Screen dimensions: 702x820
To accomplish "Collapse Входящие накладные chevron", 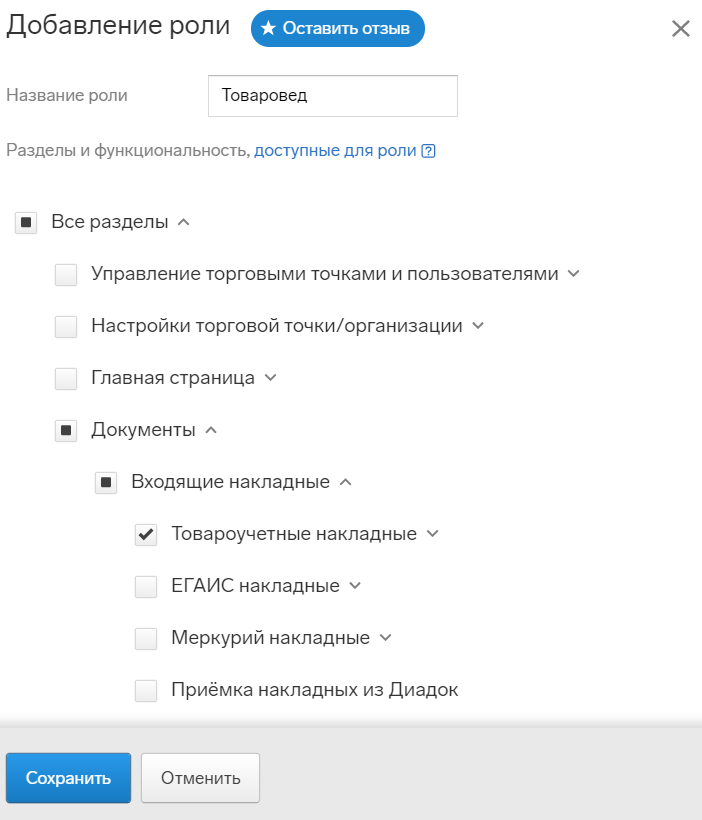I will coord(345,482).
